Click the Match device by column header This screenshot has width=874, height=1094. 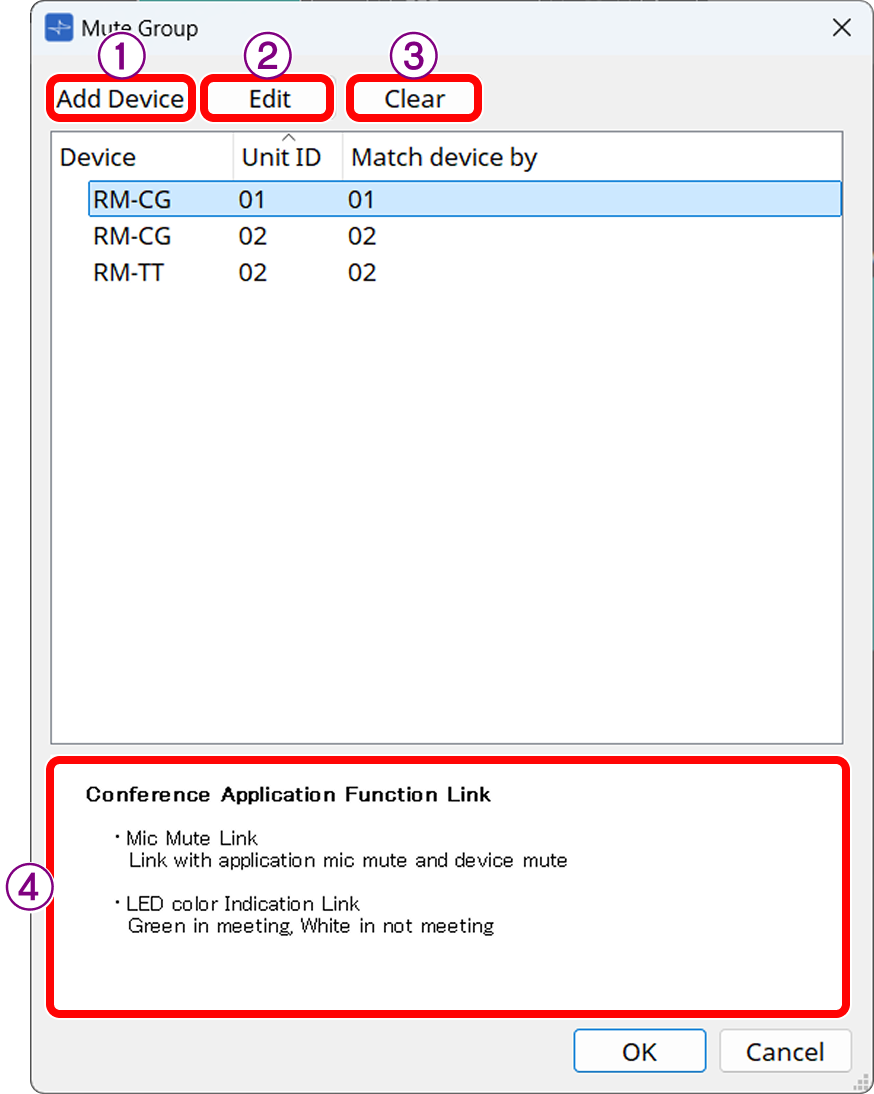click(443, 157)
